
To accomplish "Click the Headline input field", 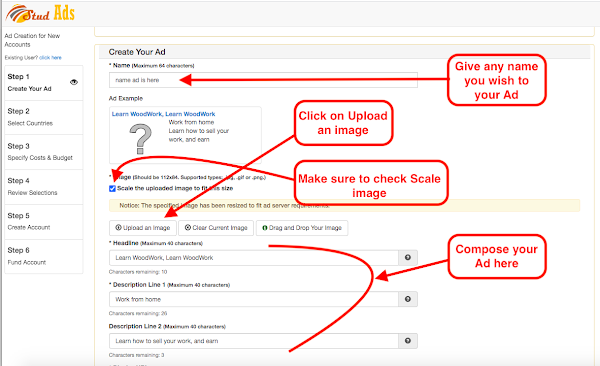I will pos(254,258).
